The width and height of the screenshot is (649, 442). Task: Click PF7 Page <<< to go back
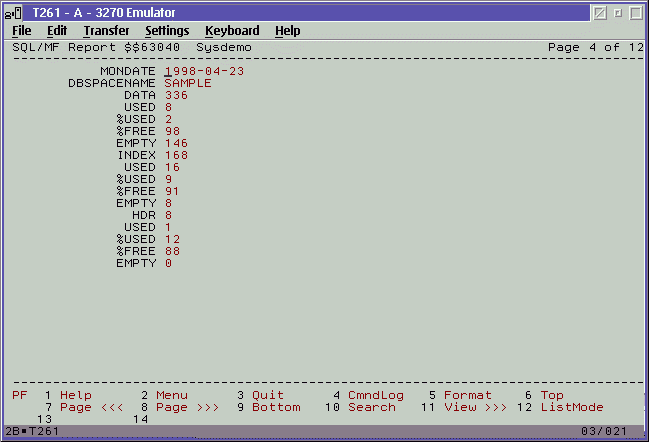tap(91, 407)
